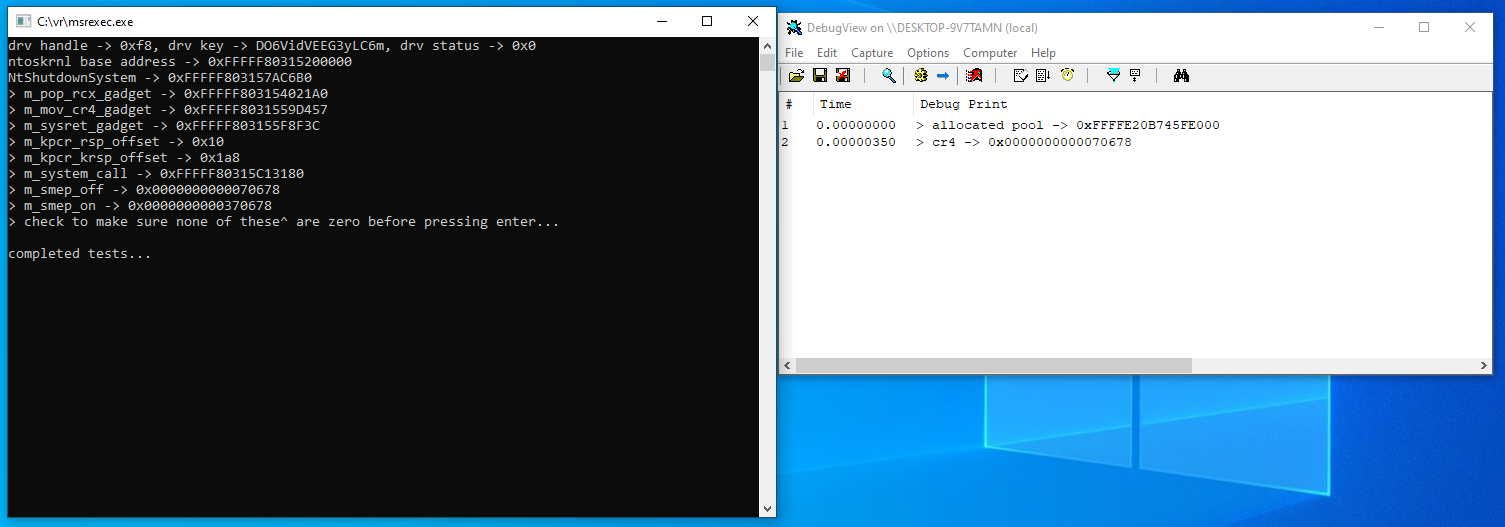Open the File menu in DebugView
Screen dimensions: 1505x527
coord(794,53)
